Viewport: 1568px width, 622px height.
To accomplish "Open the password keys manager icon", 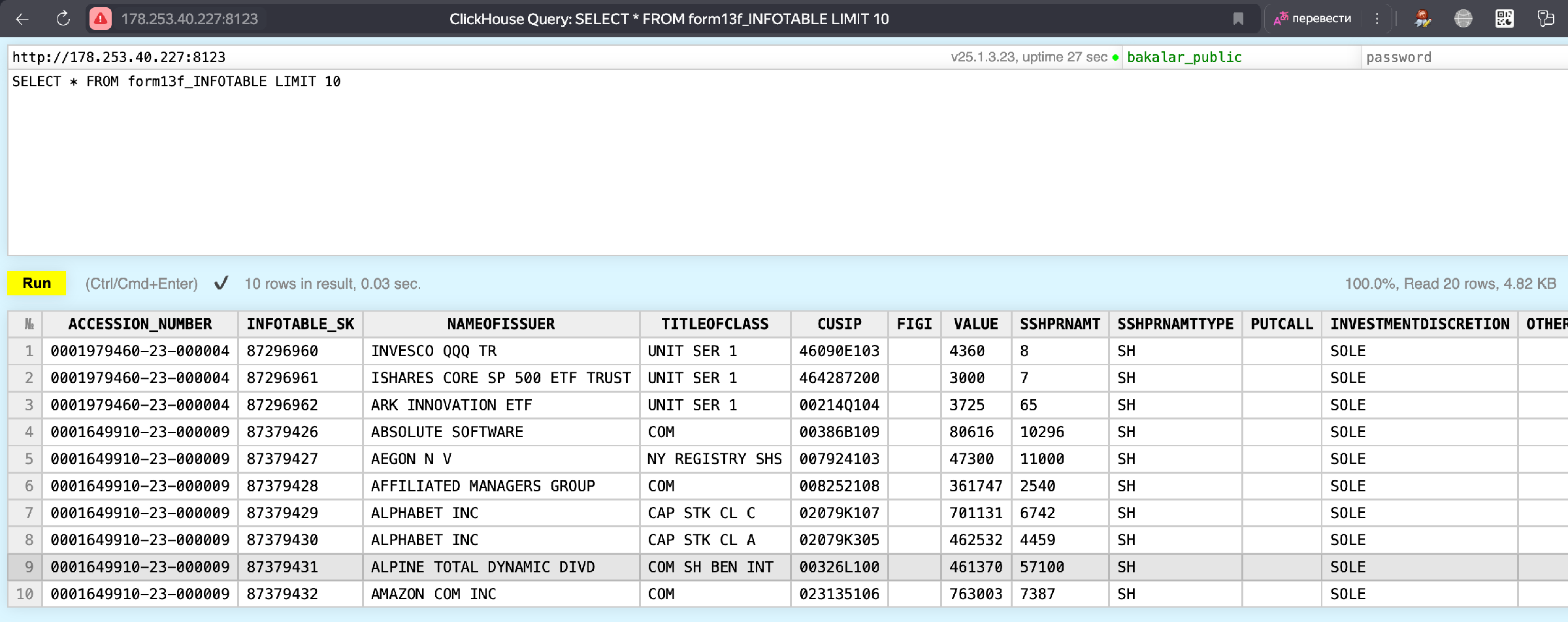I will 1546,19.
